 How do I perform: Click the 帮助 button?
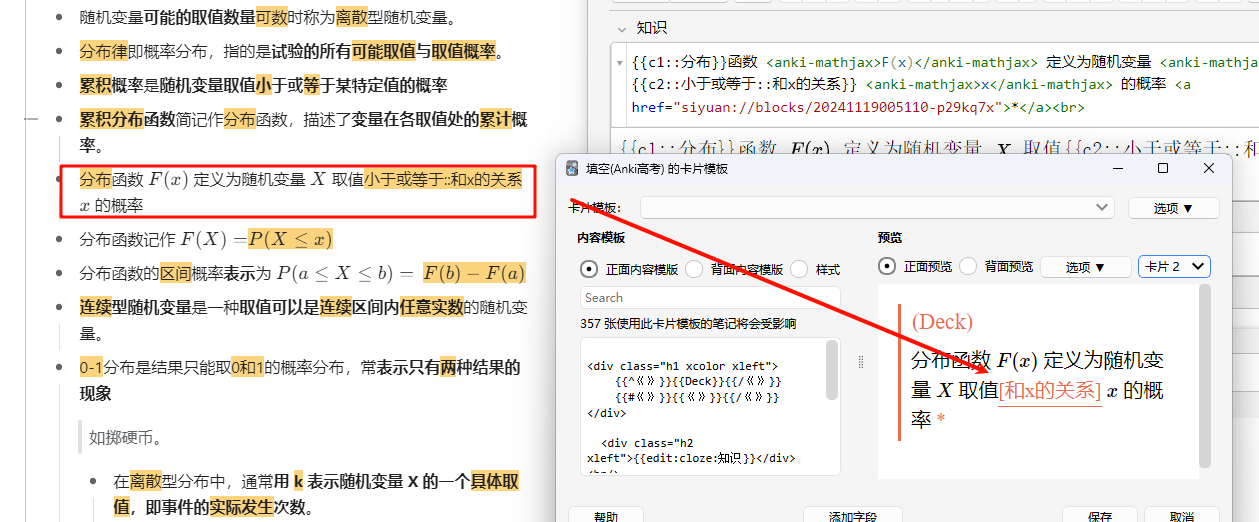click(605, 516)
